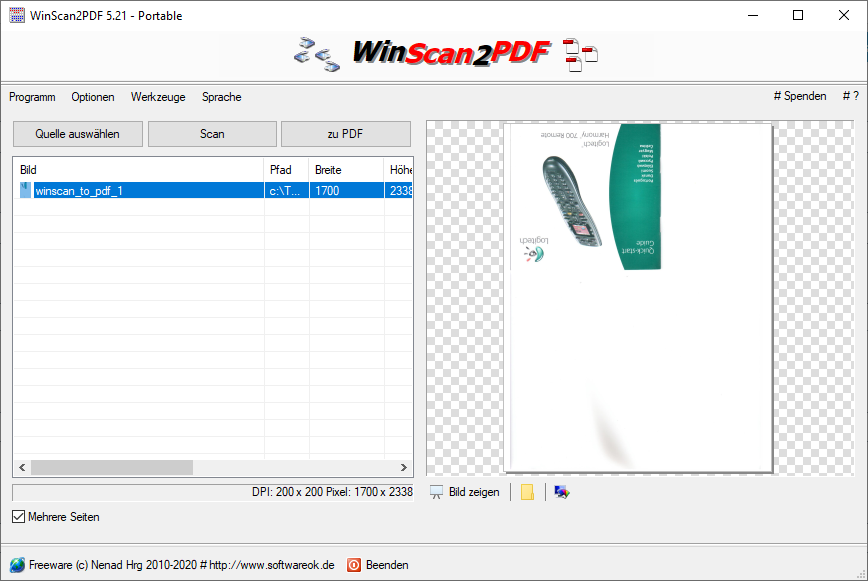Open the Optionen menu
868x581 pixels.
(x=92, y=97)
